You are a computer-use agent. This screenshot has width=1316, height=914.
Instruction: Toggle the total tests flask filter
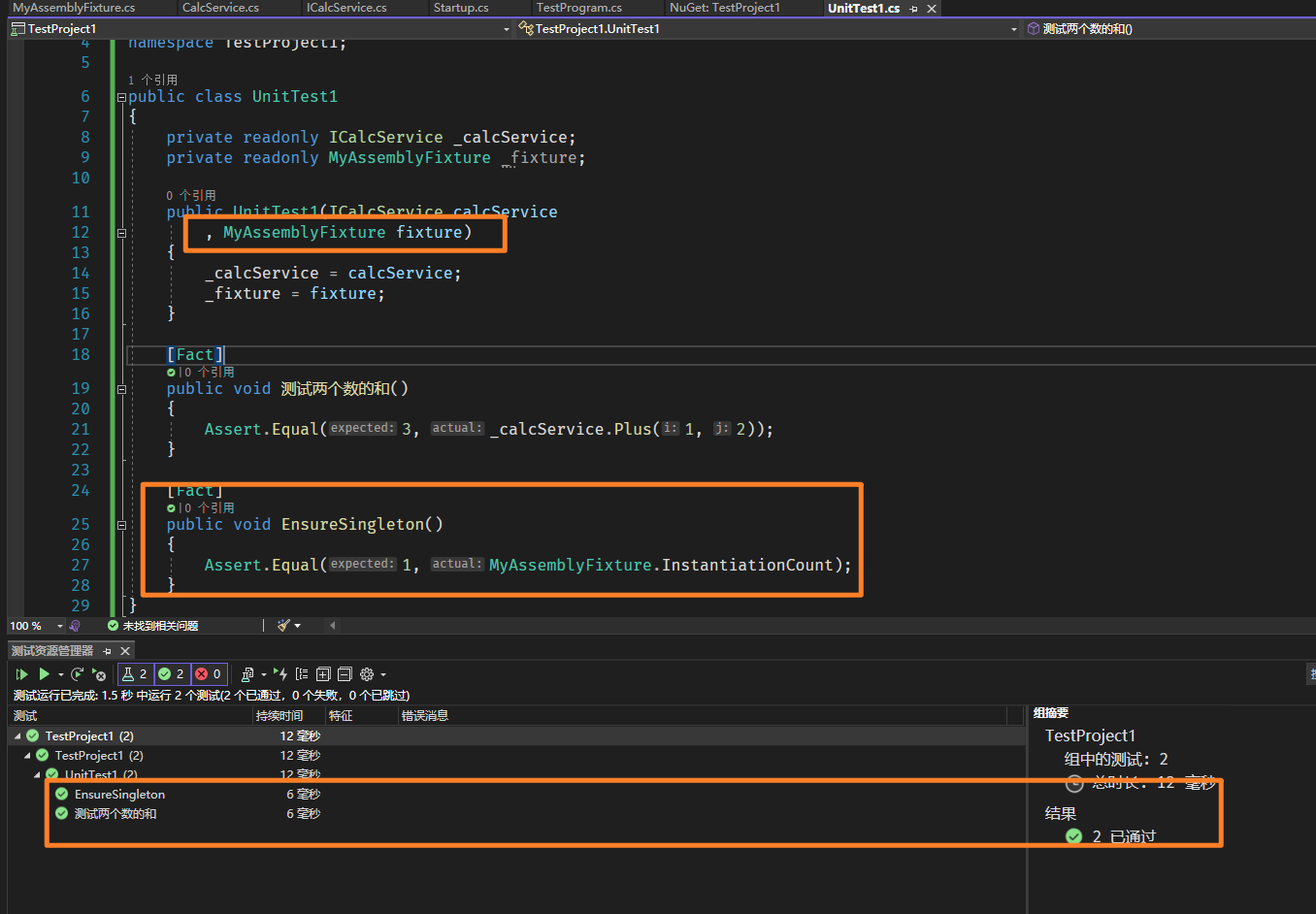pyautogui.click(x=134, y=674)
